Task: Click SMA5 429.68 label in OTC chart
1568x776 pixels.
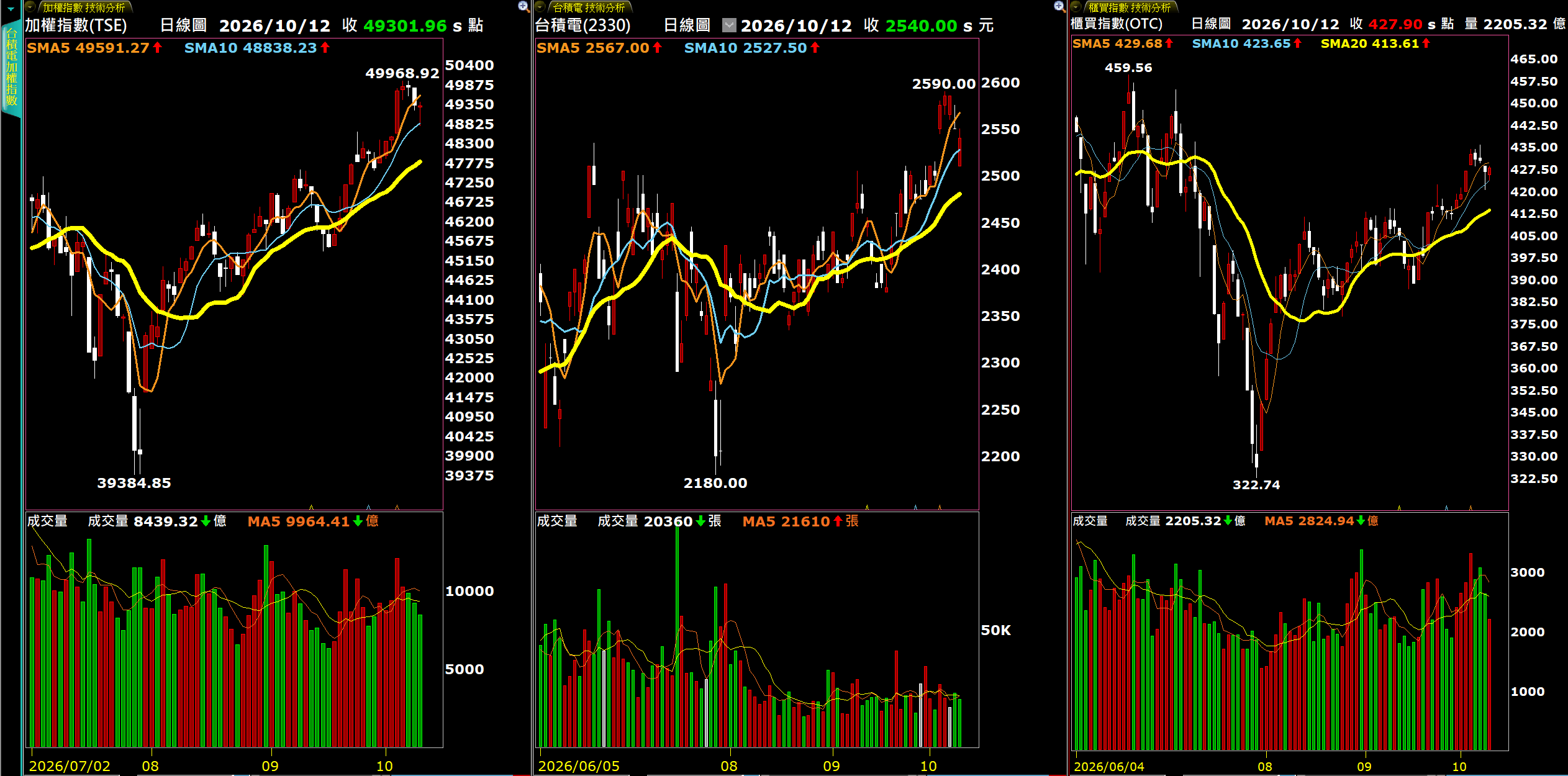Action: click(1117, 43)
